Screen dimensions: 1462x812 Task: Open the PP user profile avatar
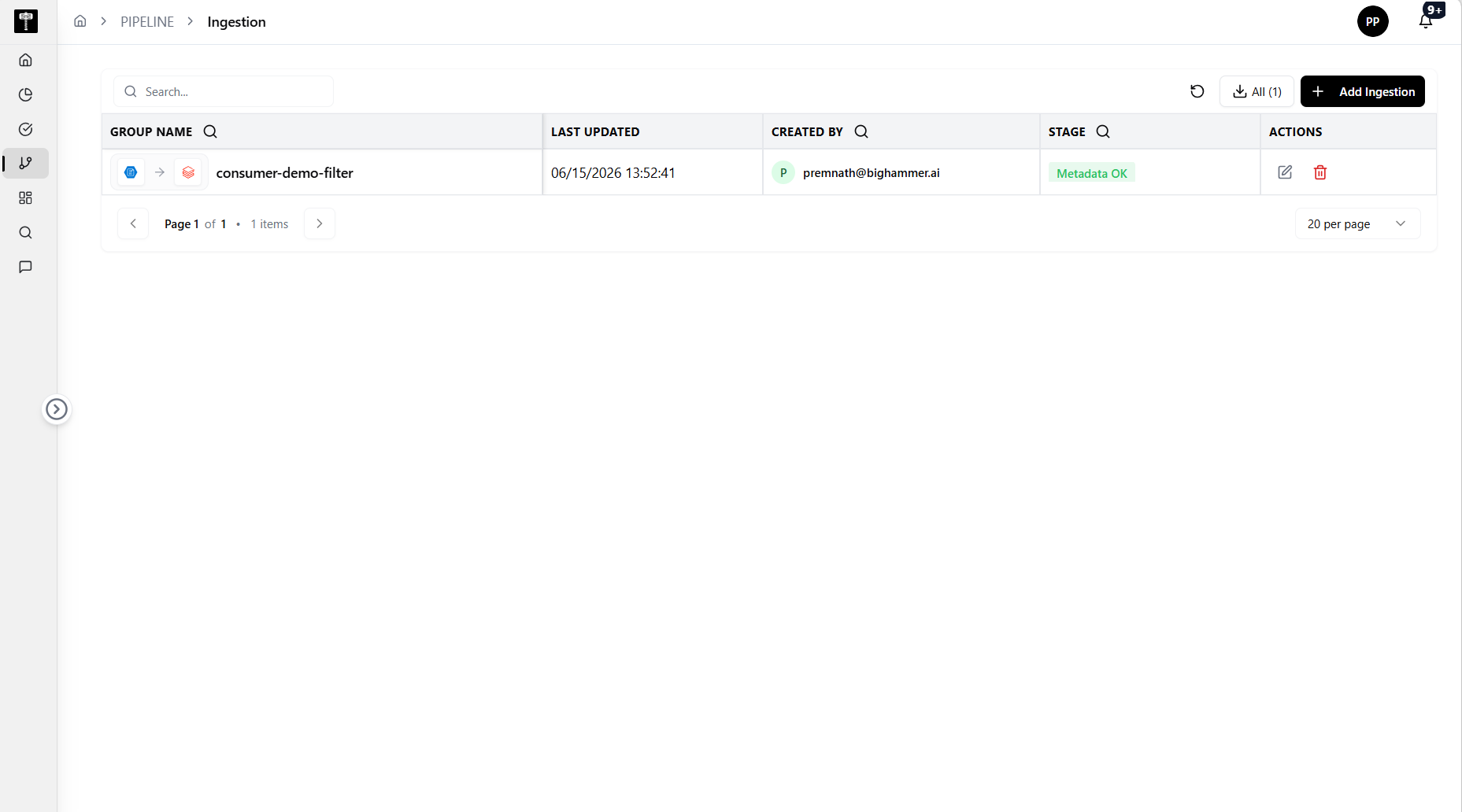[1372, 21]
